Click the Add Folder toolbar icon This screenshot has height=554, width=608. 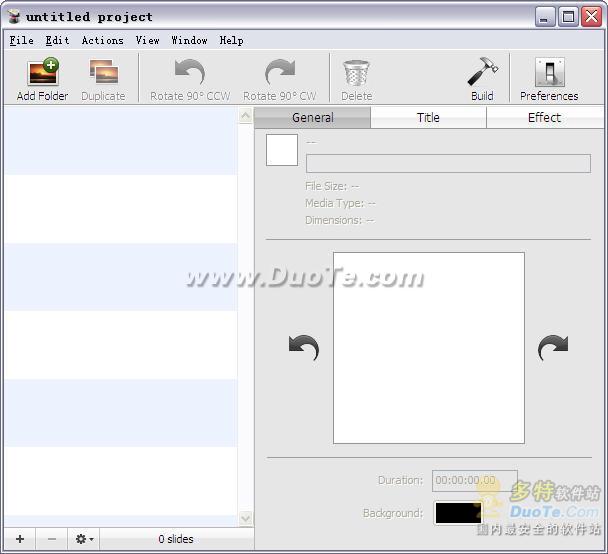coord(43,72)
